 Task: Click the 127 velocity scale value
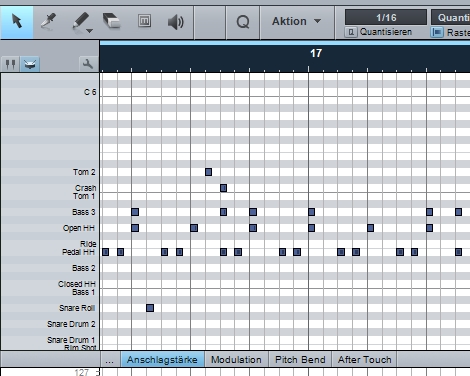point(81,372)
